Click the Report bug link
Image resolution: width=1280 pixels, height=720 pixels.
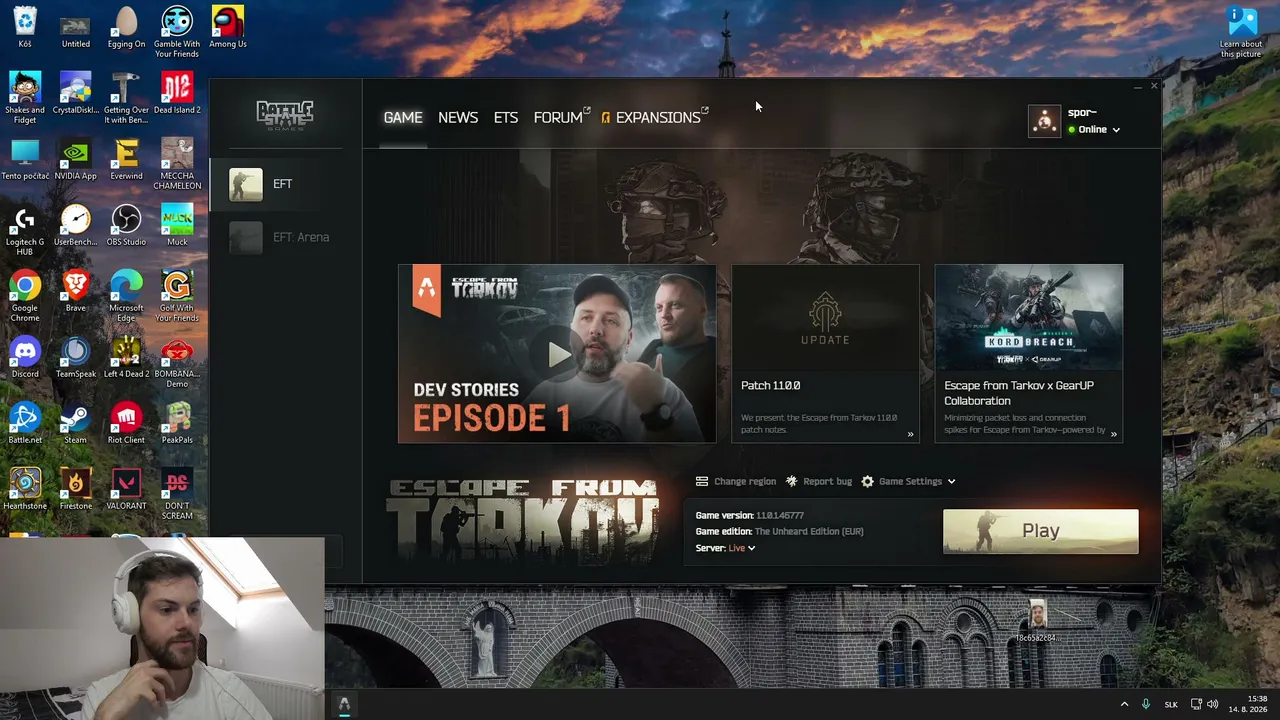coord(819,482)
